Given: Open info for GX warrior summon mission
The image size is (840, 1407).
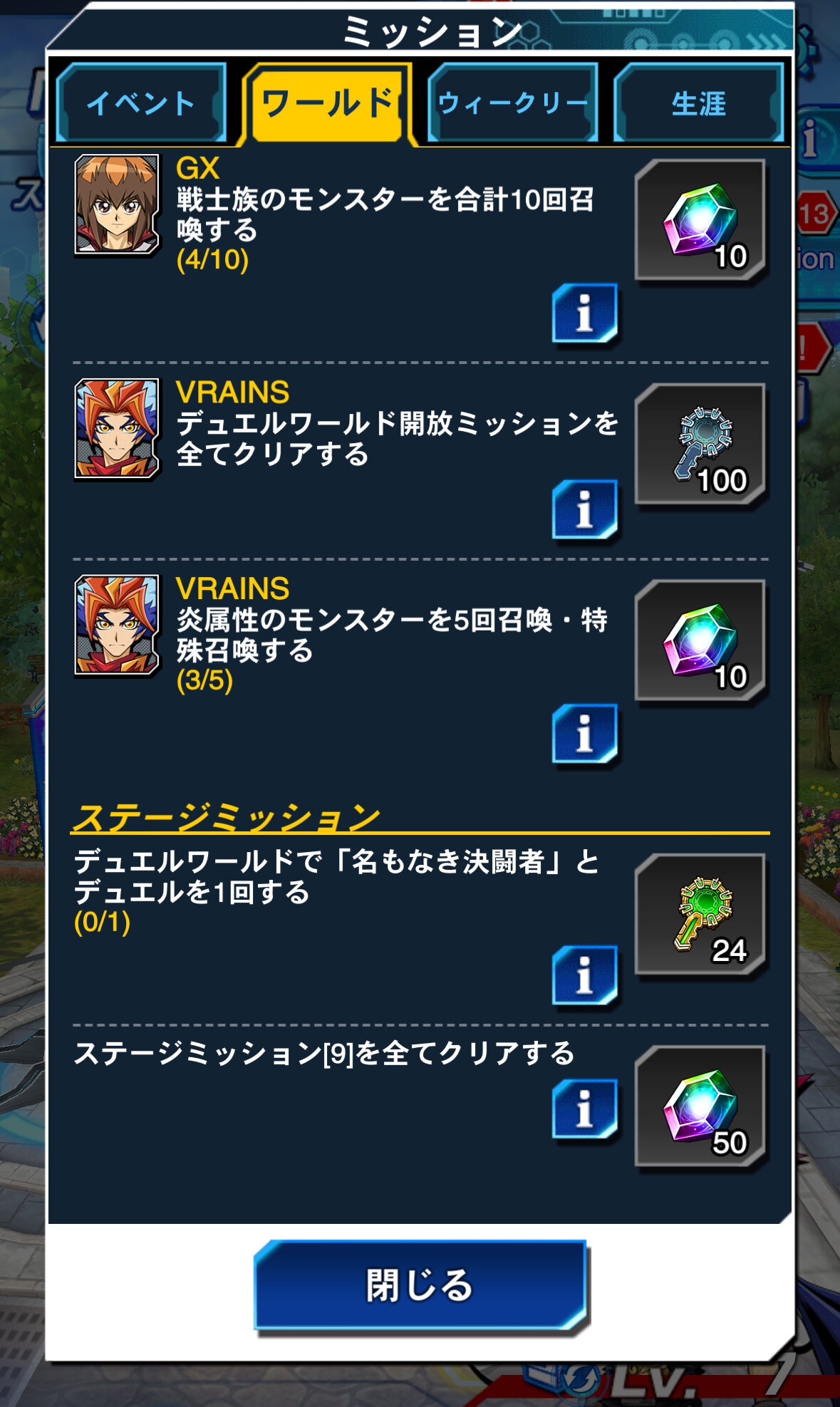Looking at the screenshot, I should pos(585,313).
